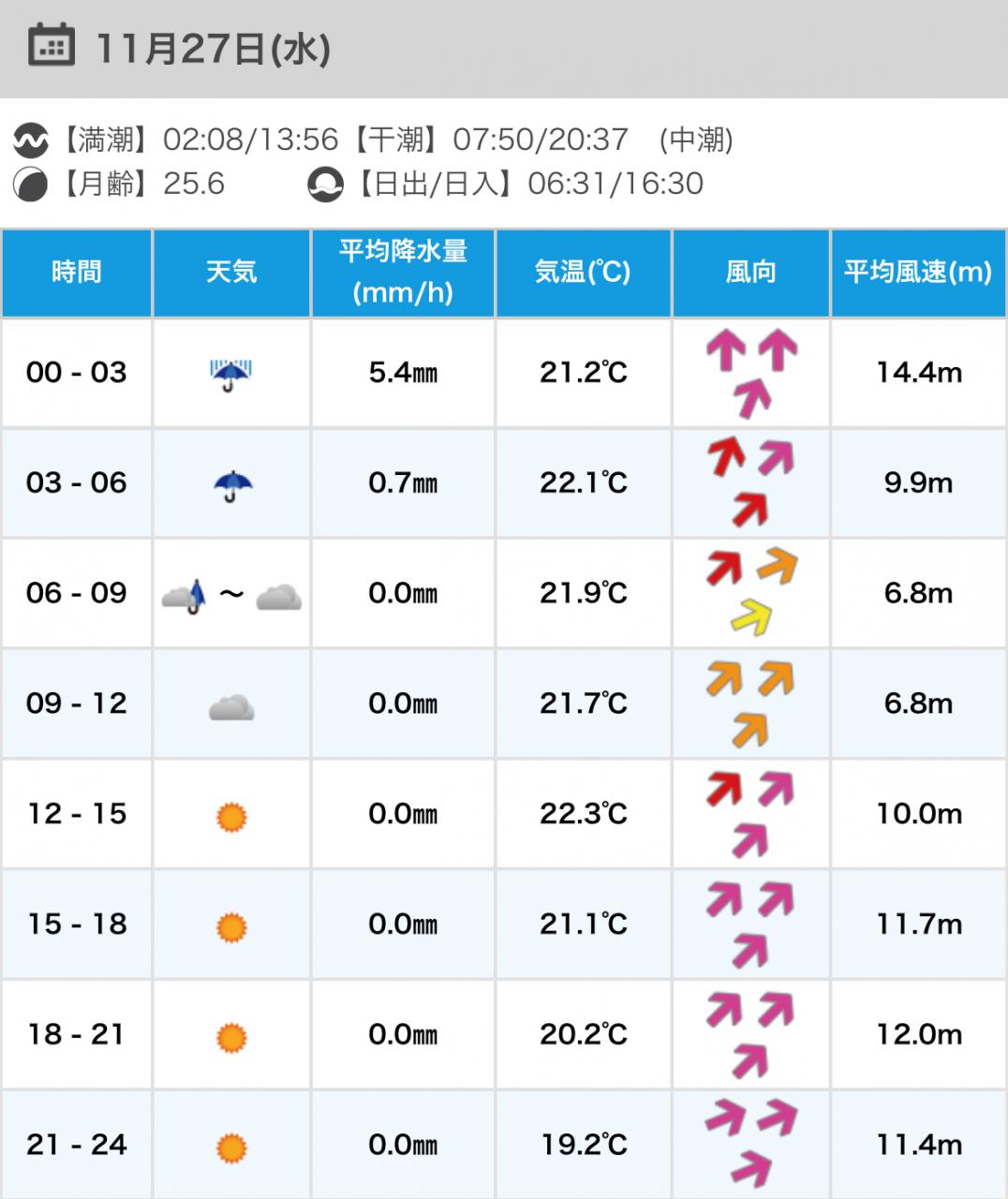Click the sun icon for 21 - 24
The image size is (1008, 1199).
231,1147
